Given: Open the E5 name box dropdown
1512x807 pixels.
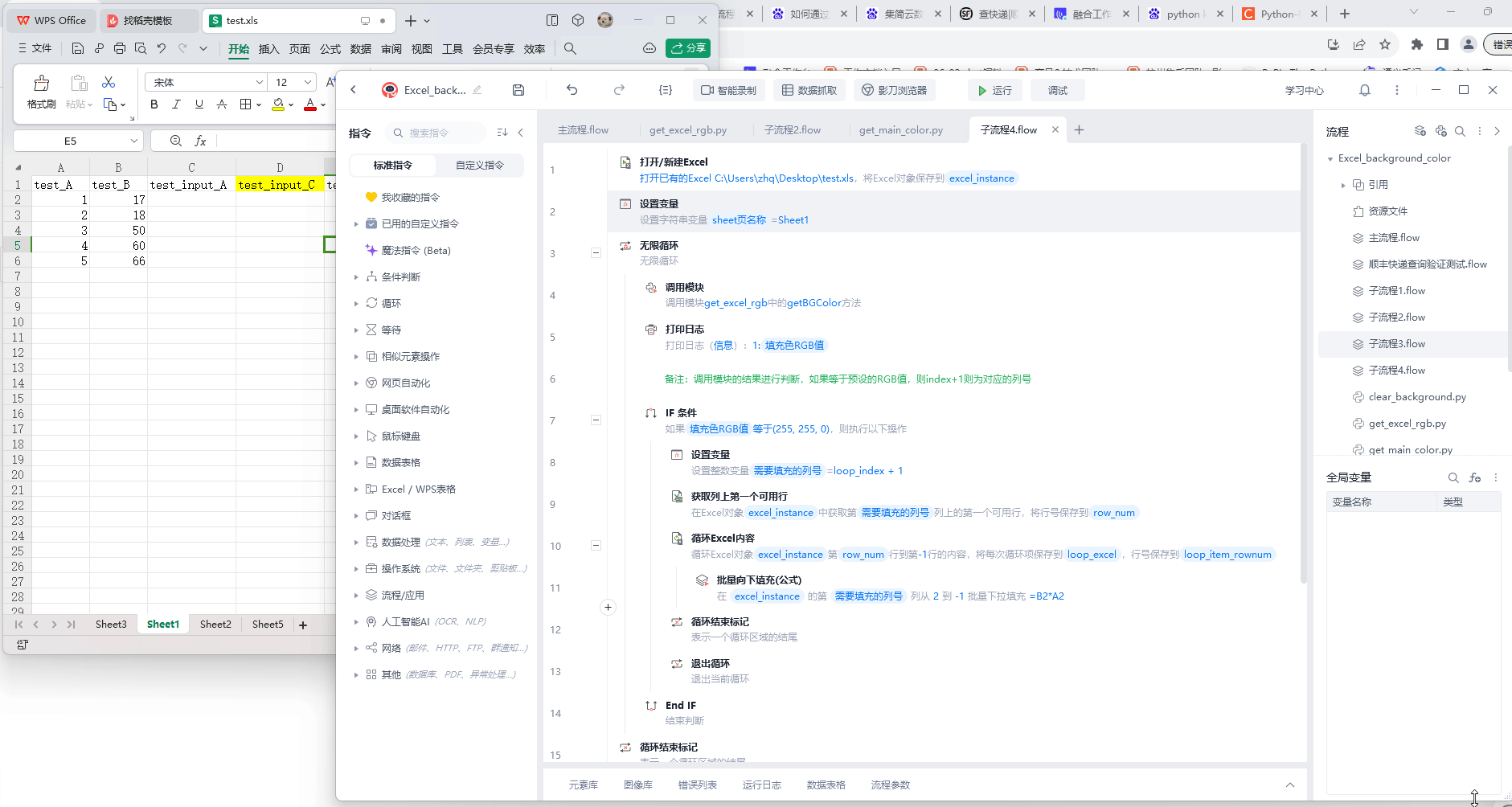Looking at the screenshot, I should (x=134, y=141).
